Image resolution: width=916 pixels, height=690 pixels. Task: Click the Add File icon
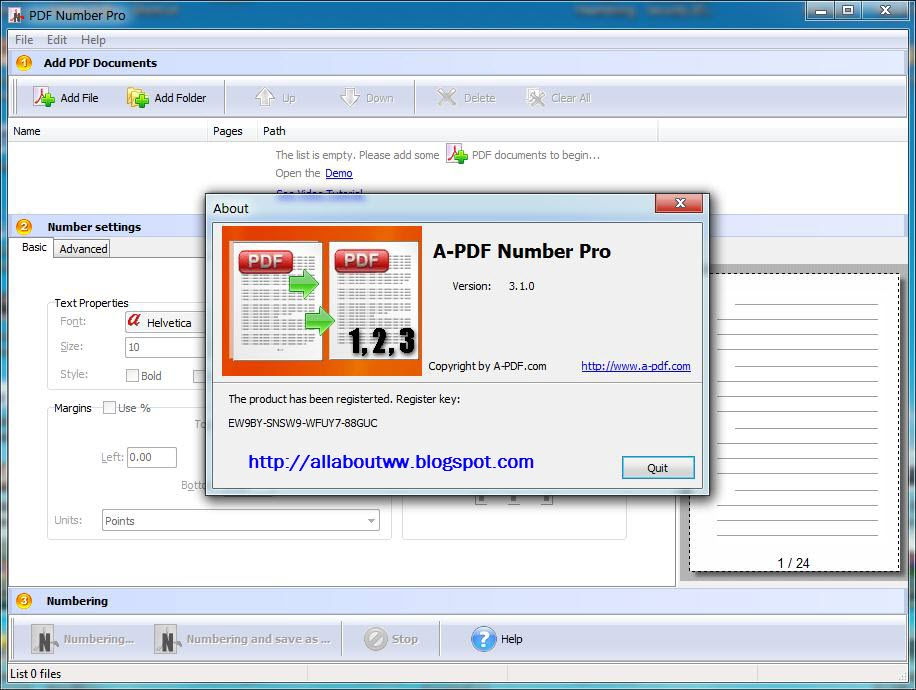(x=44, y=98)
